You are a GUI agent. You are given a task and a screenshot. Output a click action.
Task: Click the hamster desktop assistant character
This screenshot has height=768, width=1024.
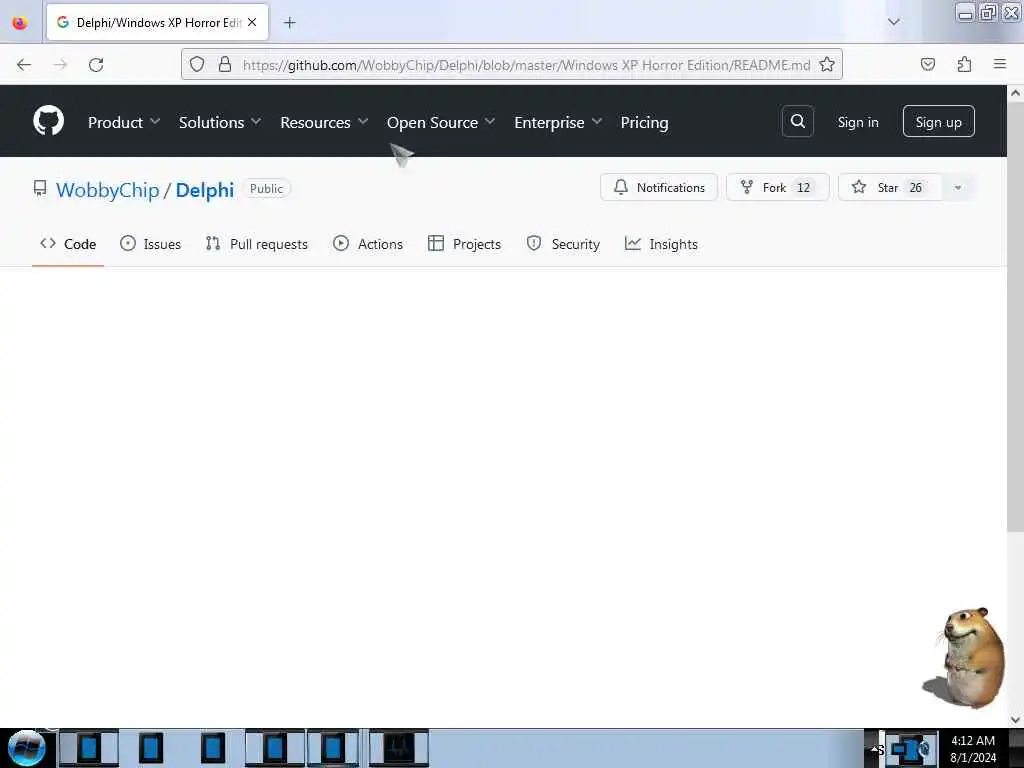967,658
